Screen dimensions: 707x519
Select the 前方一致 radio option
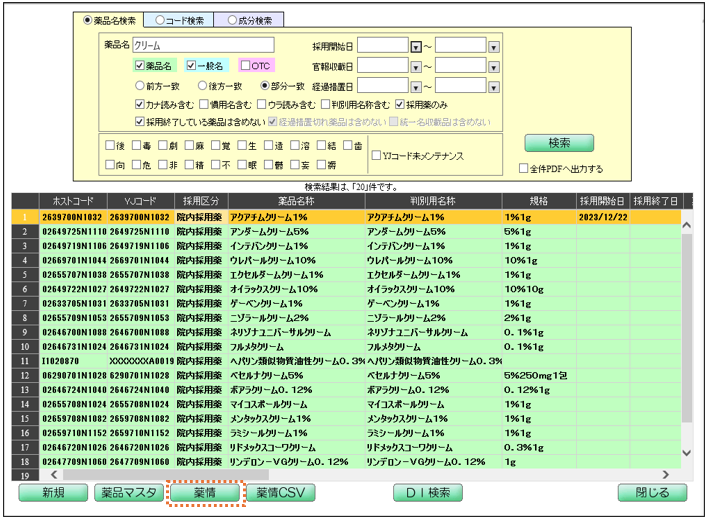pos(141,86)
